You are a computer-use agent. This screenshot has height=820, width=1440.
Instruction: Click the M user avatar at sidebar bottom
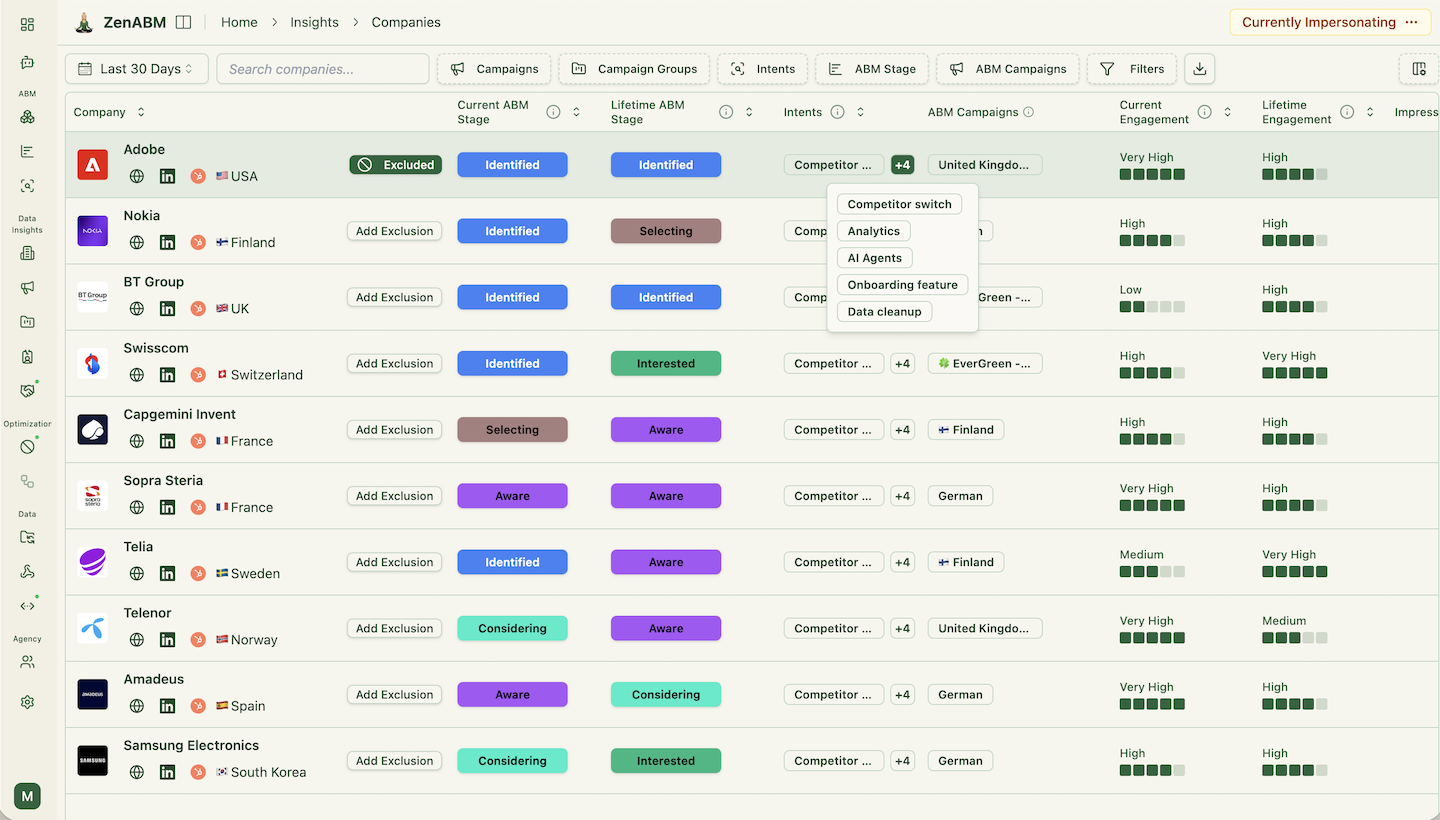[26, 796]
